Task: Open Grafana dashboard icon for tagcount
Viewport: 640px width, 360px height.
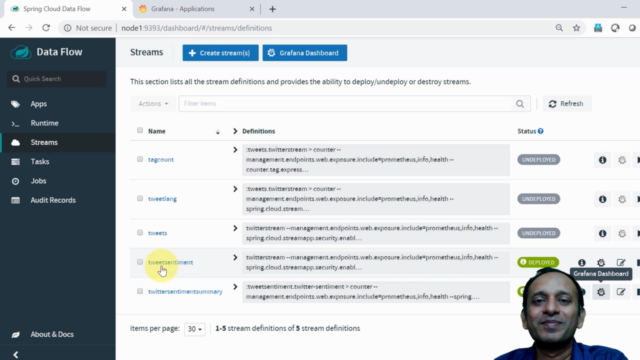Action: pos(622,160)
